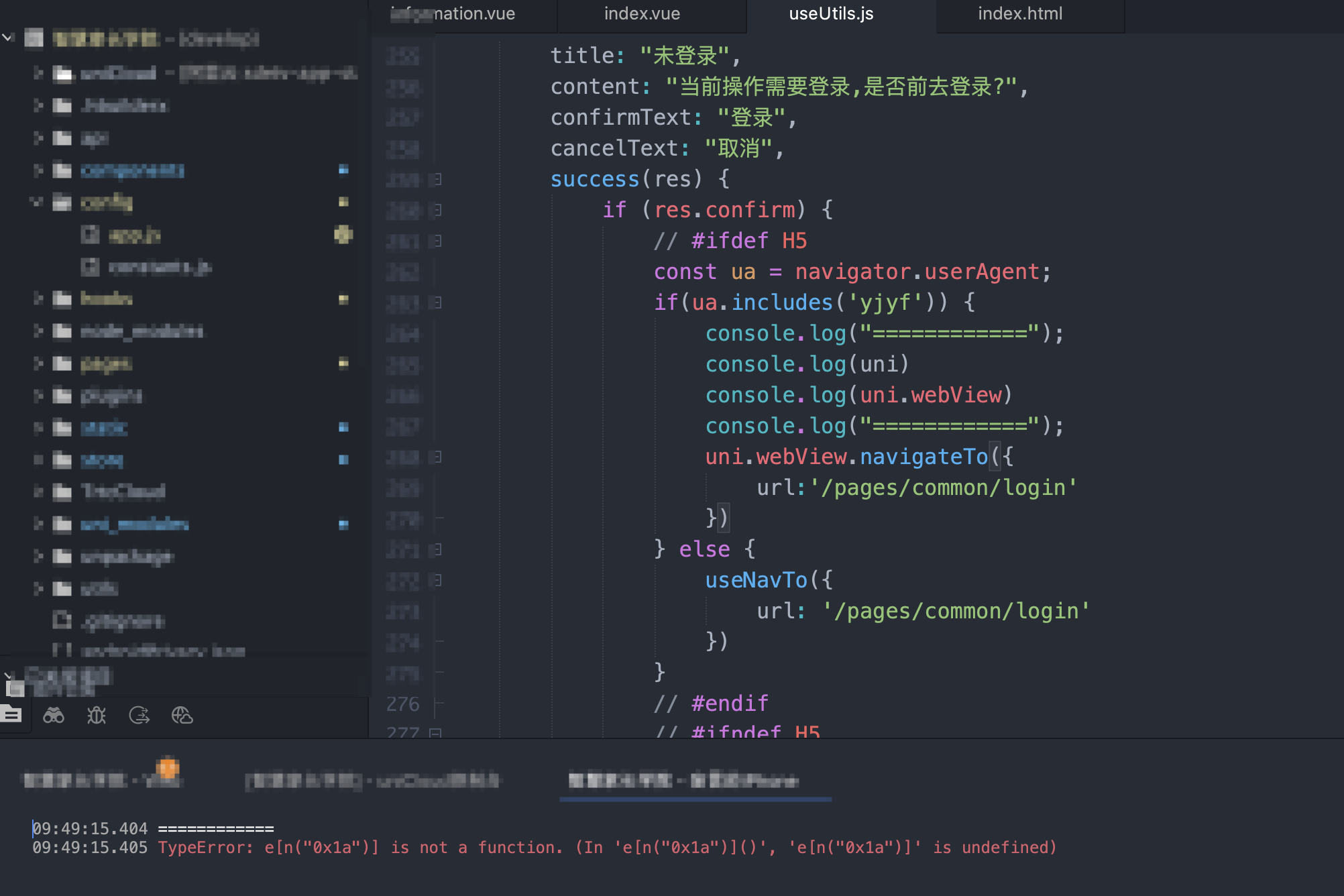1344x896 pixels.
Task: Select the underlined active console tab
Action: [684, 781]
